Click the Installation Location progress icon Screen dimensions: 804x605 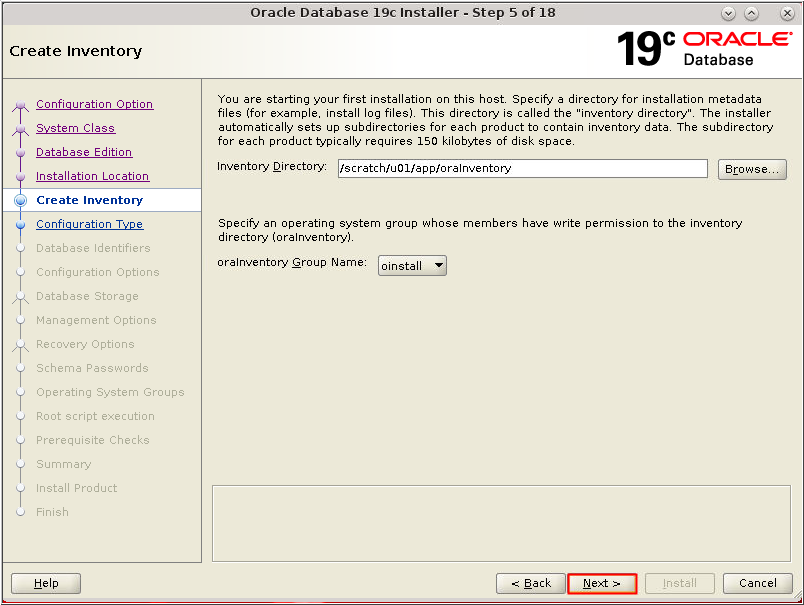coord(22,176)
